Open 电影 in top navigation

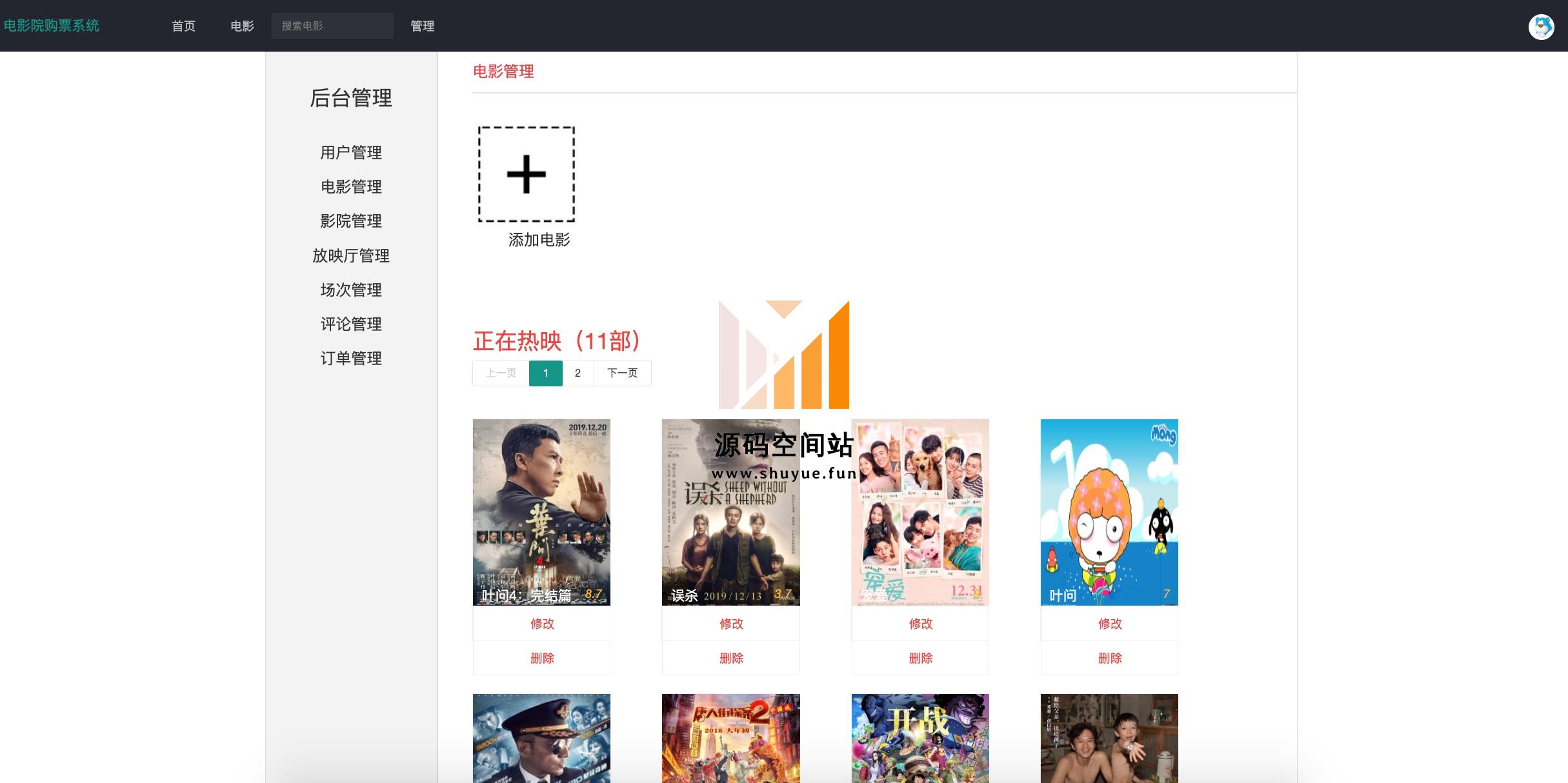click(x=242, y=26)
